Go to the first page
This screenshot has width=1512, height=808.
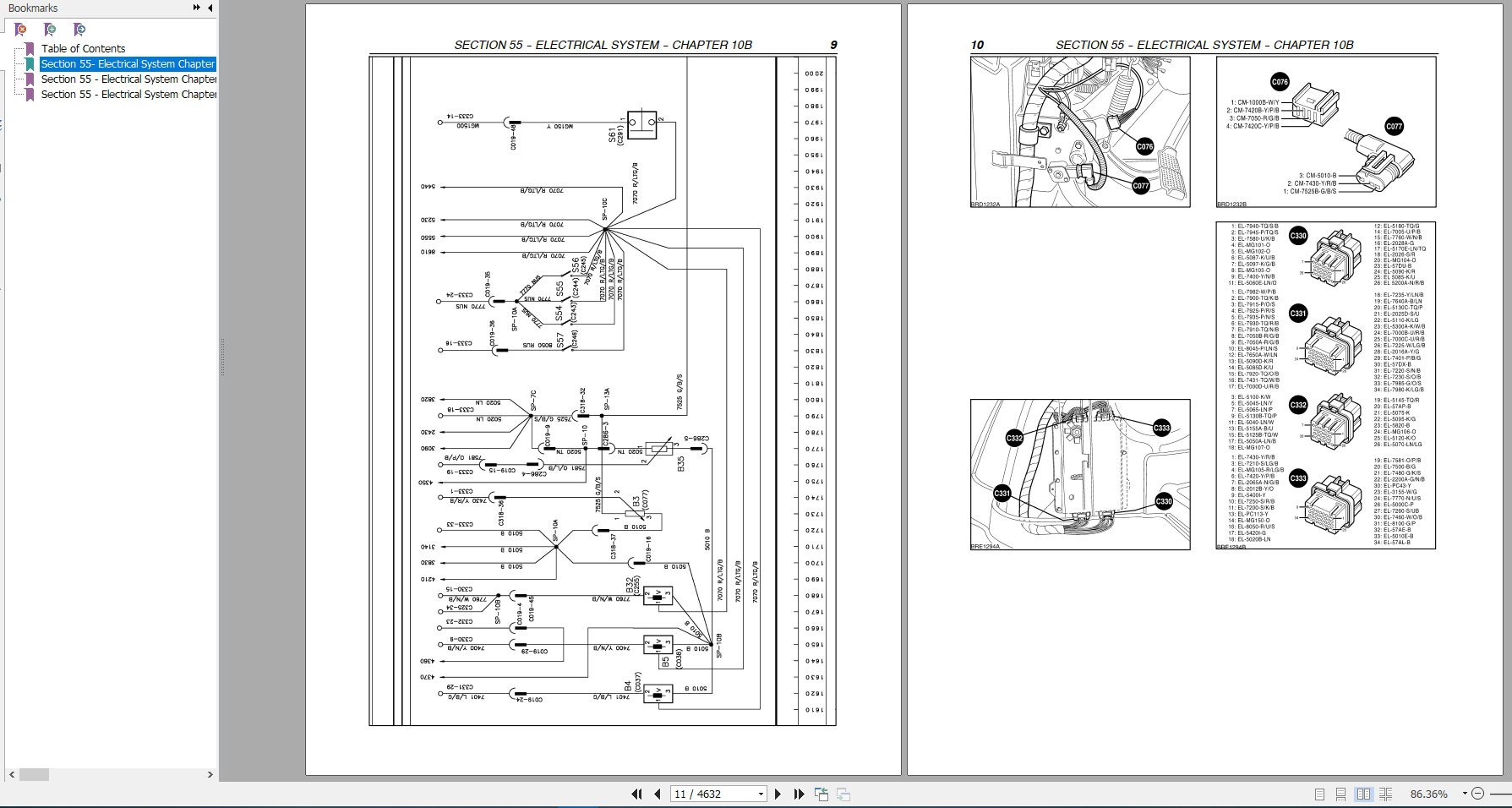pyautogui.click(x=637, y=794)
